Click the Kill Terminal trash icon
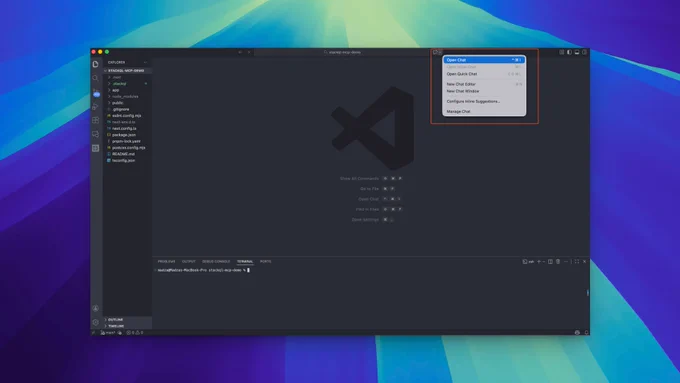 point(558,262)
